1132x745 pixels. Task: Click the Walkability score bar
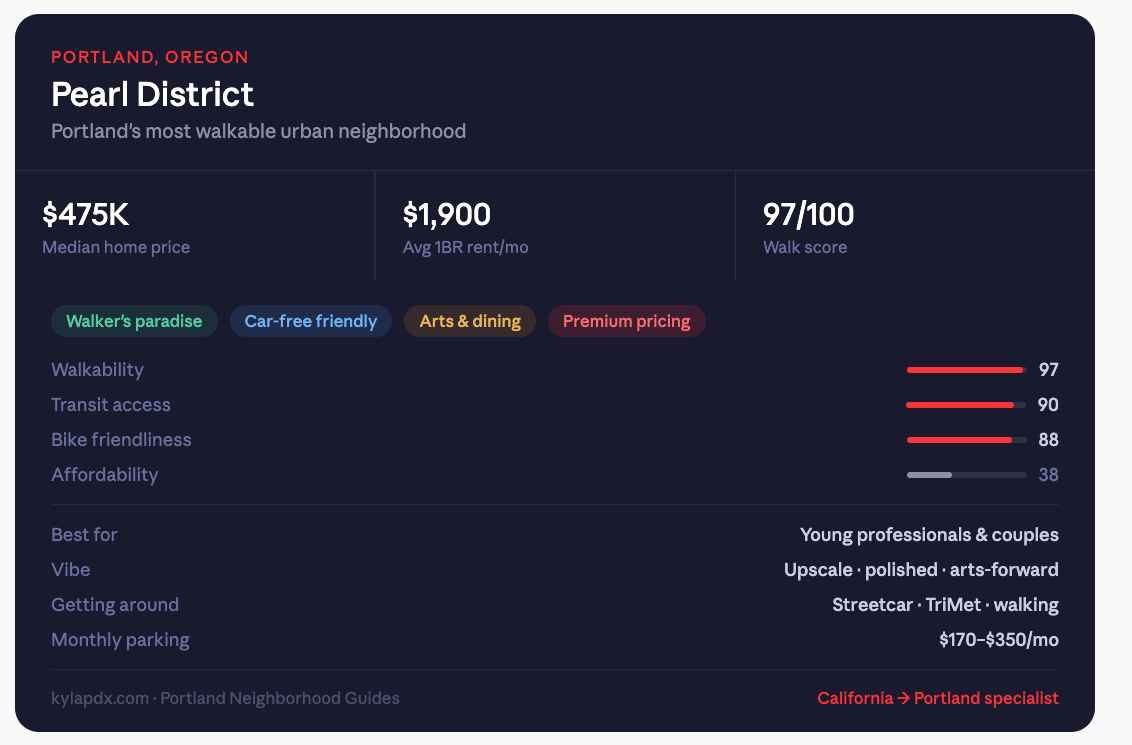(x=967, y=370)
